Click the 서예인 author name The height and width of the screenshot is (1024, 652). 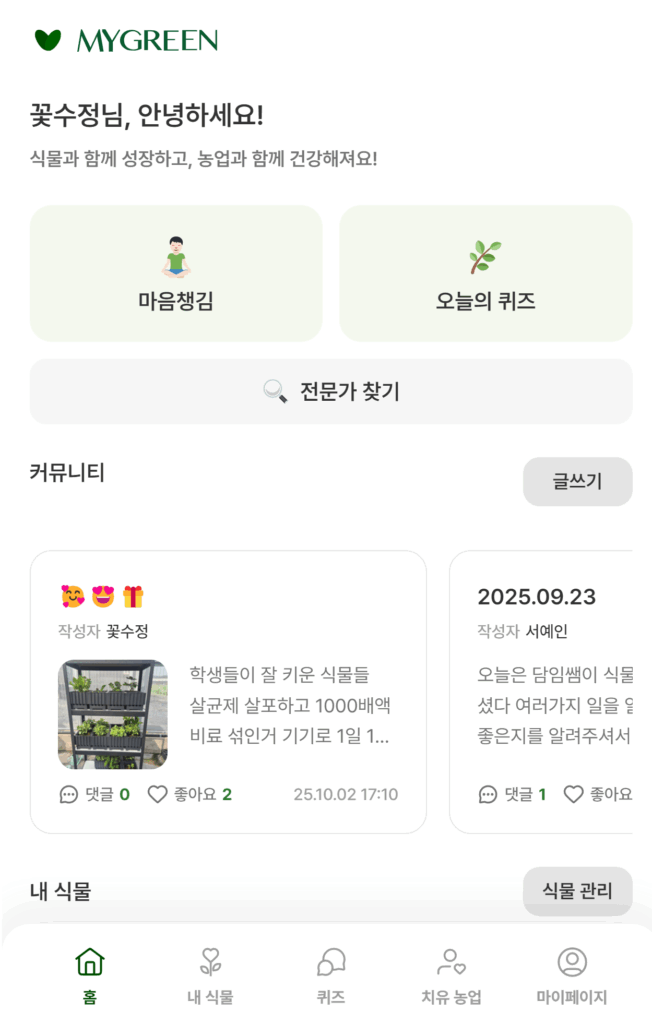coord(546,631)
